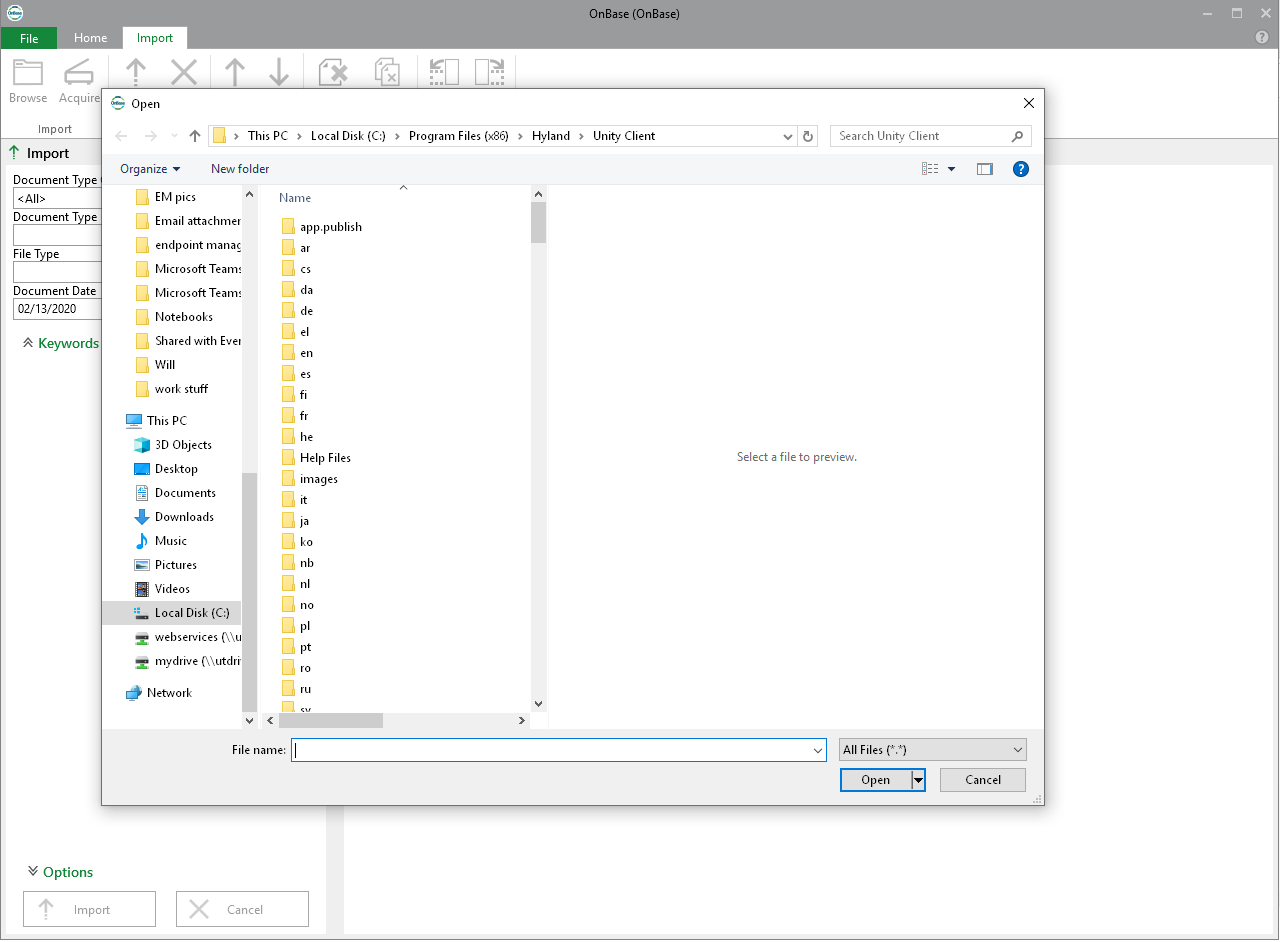Click the Browse folder icon in ribbon

click(28, 73)
